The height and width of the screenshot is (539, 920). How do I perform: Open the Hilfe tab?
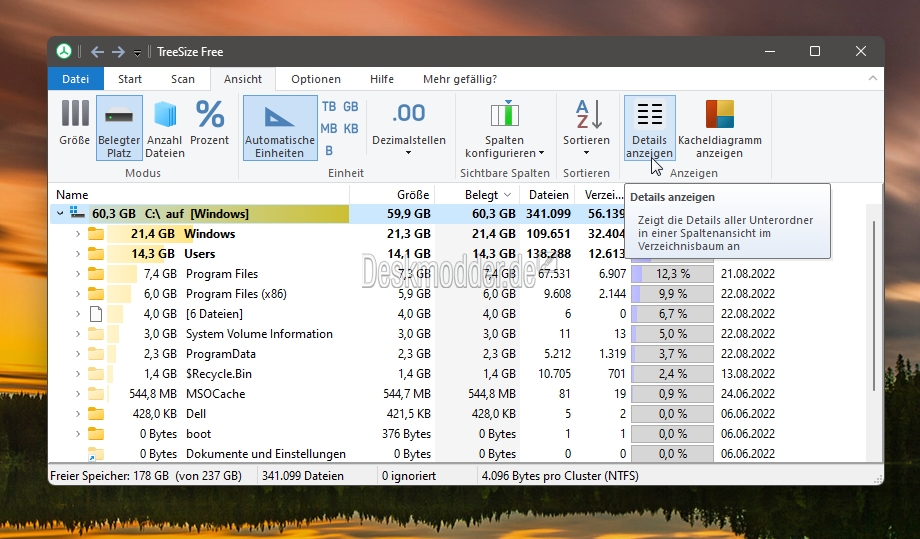click(381, 79)
